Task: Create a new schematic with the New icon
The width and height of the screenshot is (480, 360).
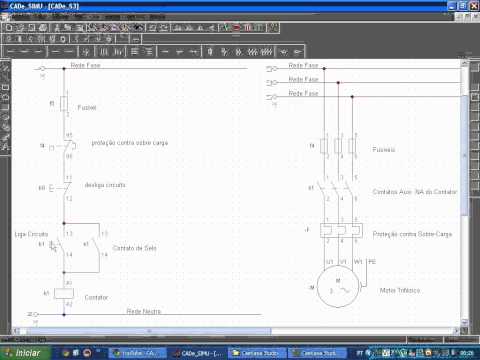Action: [9, 28]
